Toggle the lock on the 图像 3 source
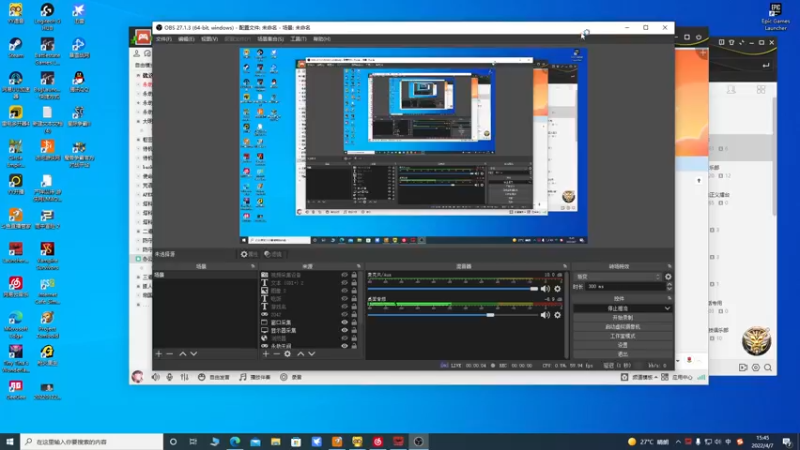This screenshot has height=450, width=800. (x=354, y=291)
